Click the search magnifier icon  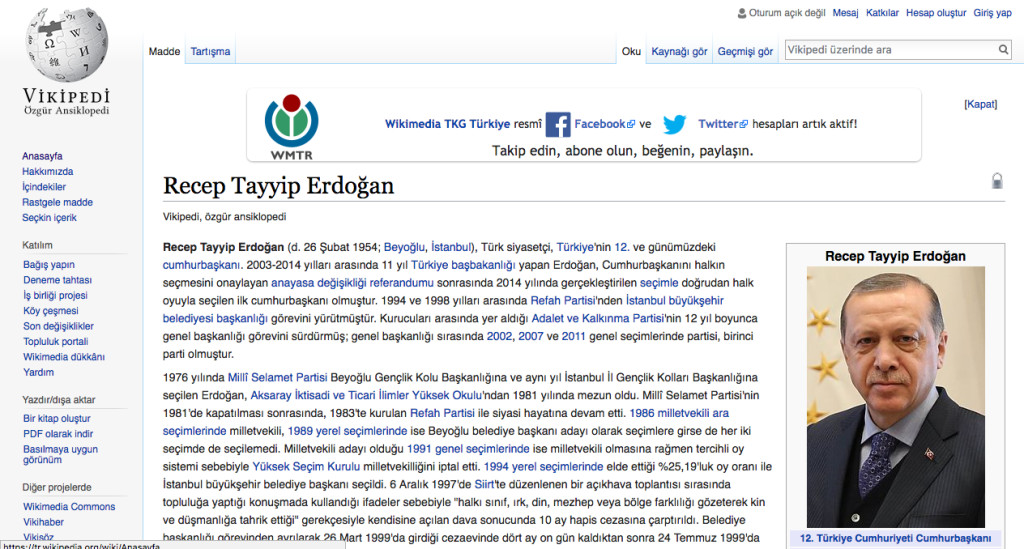coord(1003,50)
